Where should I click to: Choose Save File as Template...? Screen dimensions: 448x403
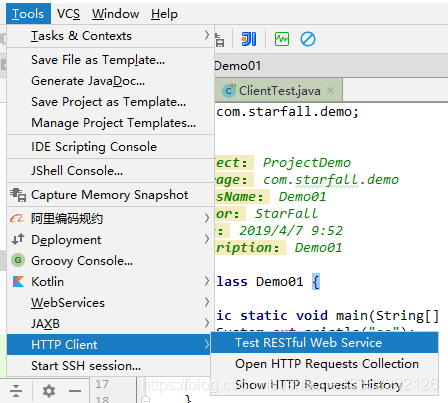tap(110, 60)
